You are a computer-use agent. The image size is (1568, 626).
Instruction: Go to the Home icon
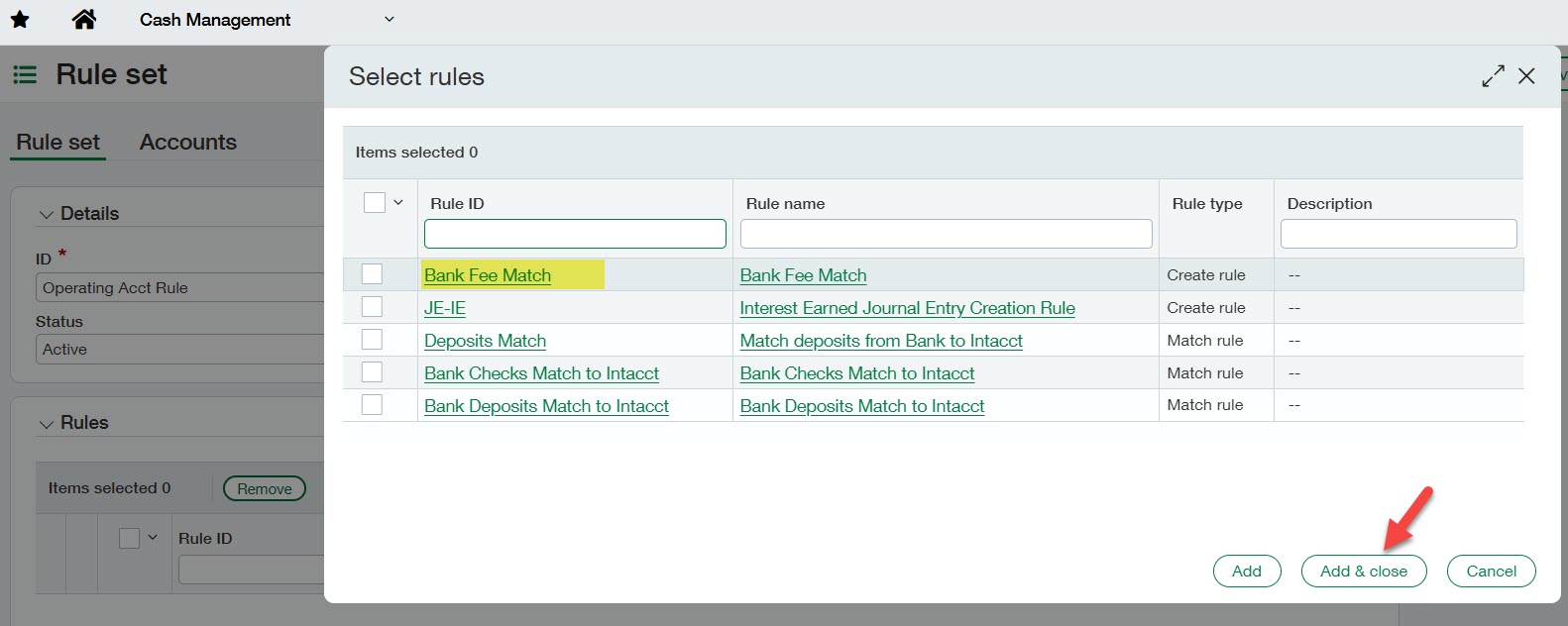click(x=84, y=20)
